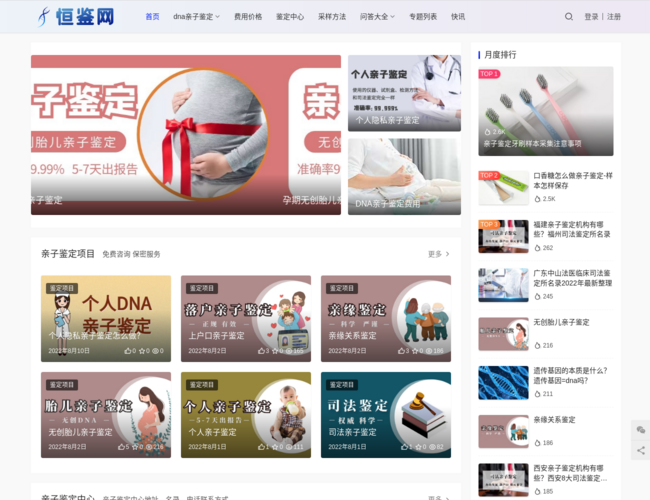Viewport: 650px width, 500px height.
Task: Click like icon under 遗传基因的本质 article
Action: click(537, 394)
